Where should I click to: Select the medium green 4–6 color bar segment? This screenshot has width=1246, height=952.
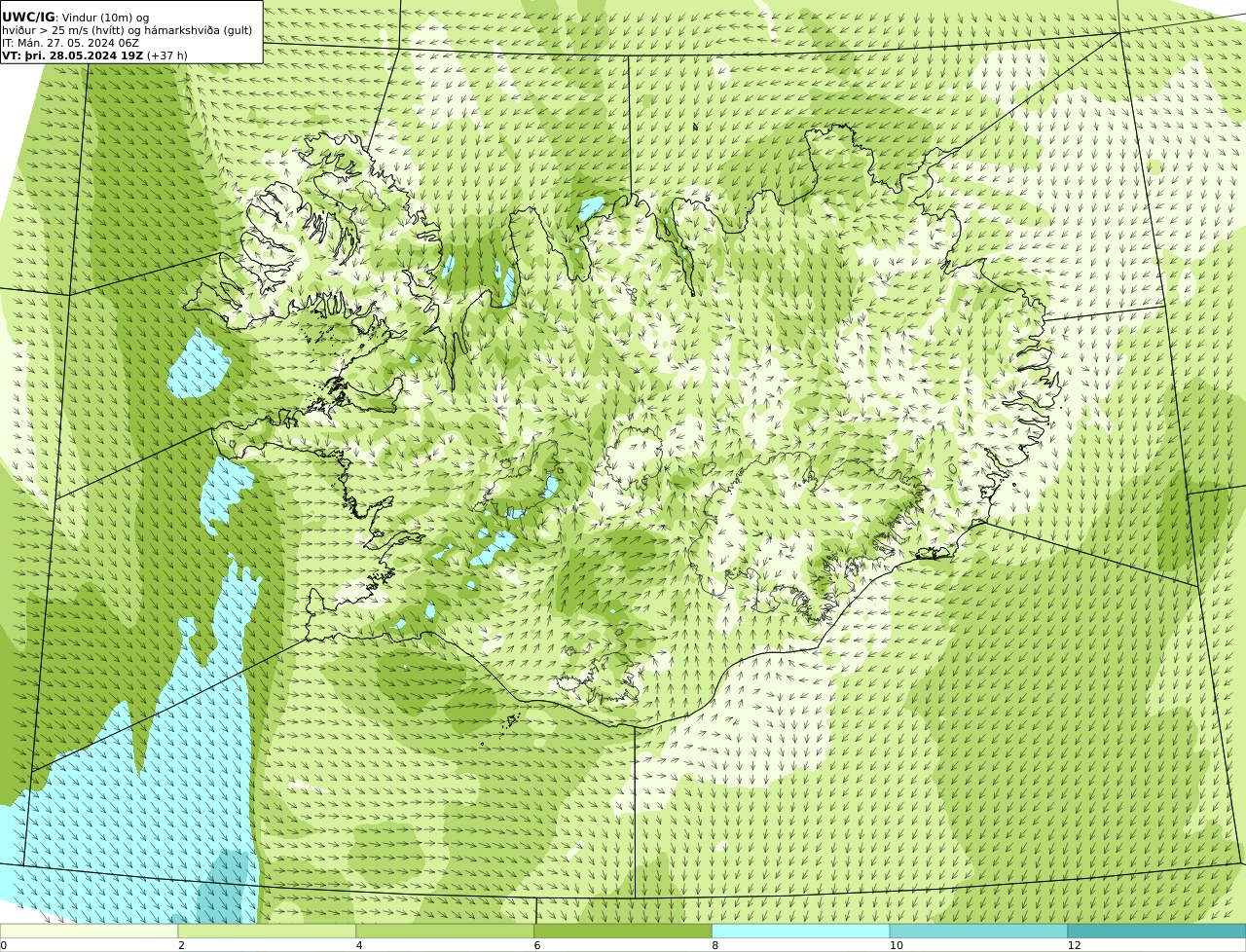[x=445, y=931]
